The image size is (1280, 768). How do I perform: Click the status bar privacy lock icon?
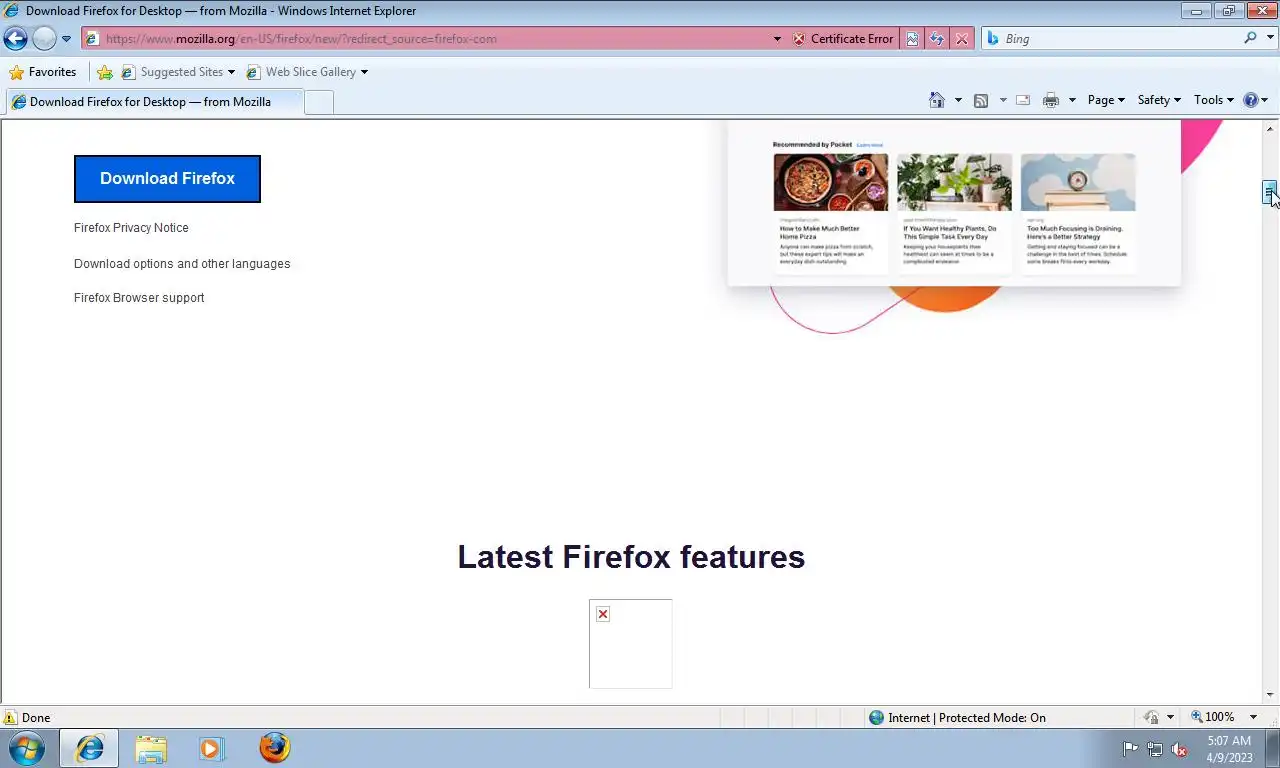[1152, 718]
